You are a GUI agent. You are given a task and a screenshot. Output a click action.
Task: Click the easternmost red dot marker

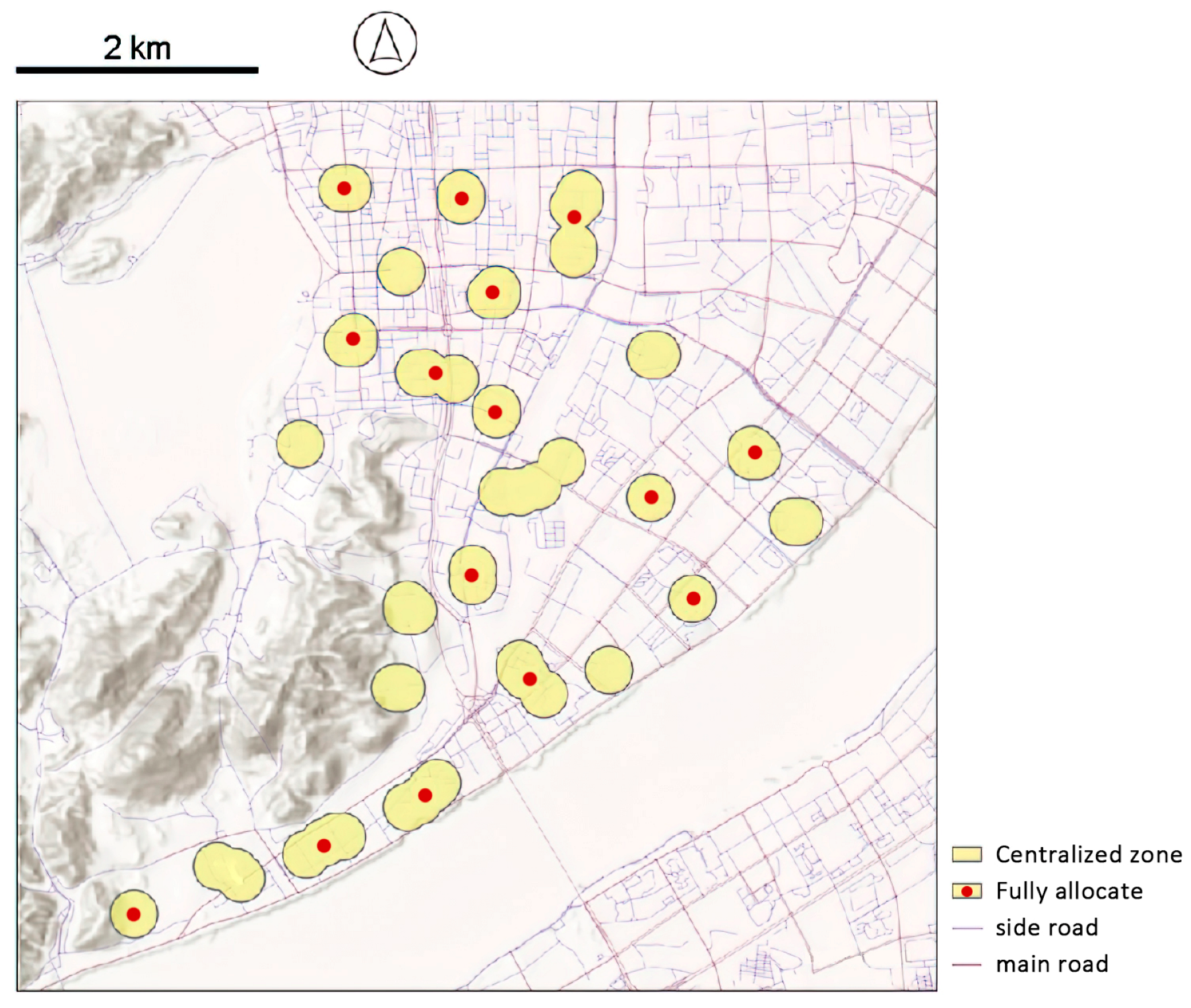pyautogui.click(x=755, y=453)
